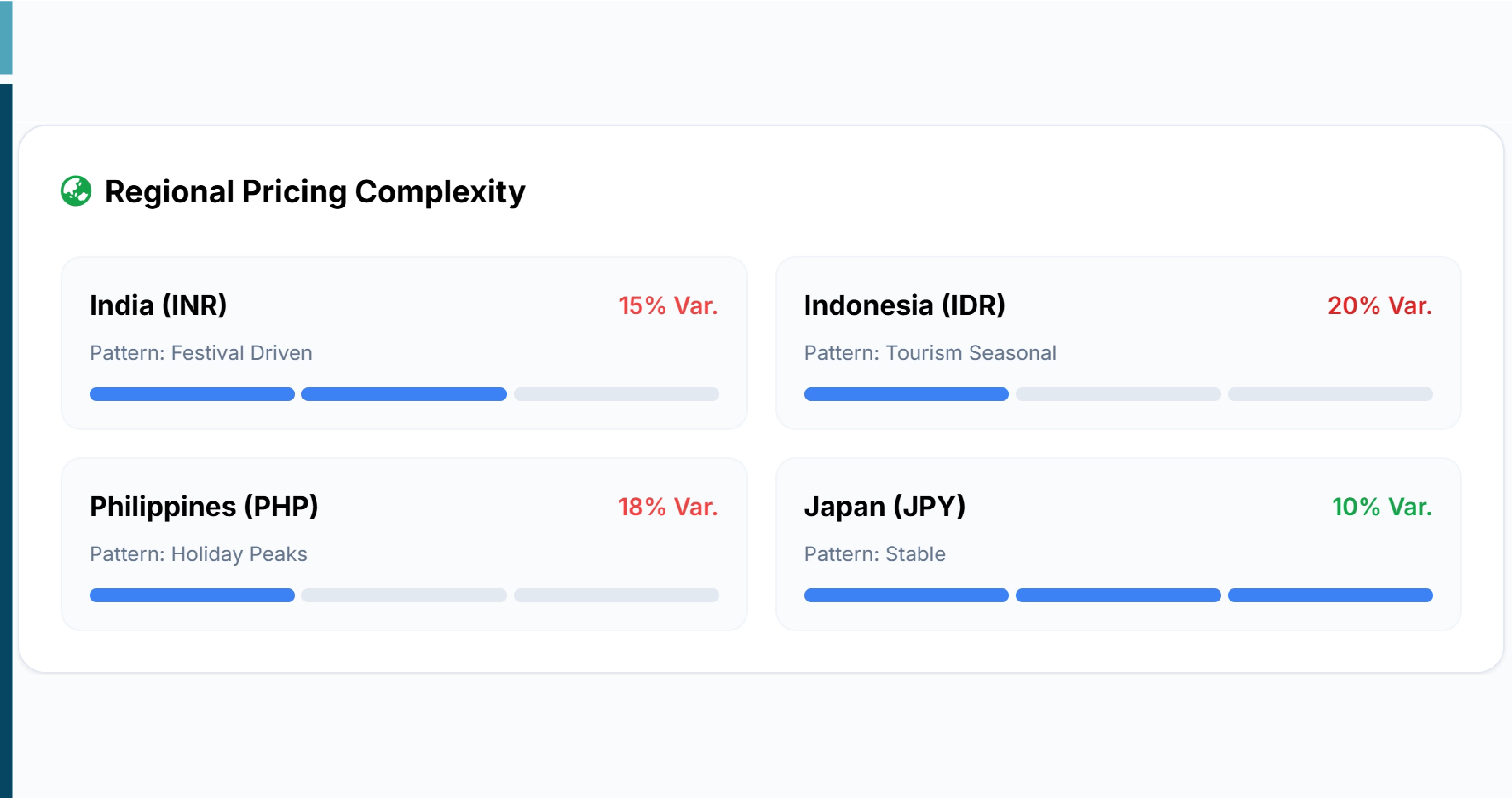Screen dimensions: 1512x798
Task: Select the Regional Pricing Complexity heading
Action: coord(315,190)
